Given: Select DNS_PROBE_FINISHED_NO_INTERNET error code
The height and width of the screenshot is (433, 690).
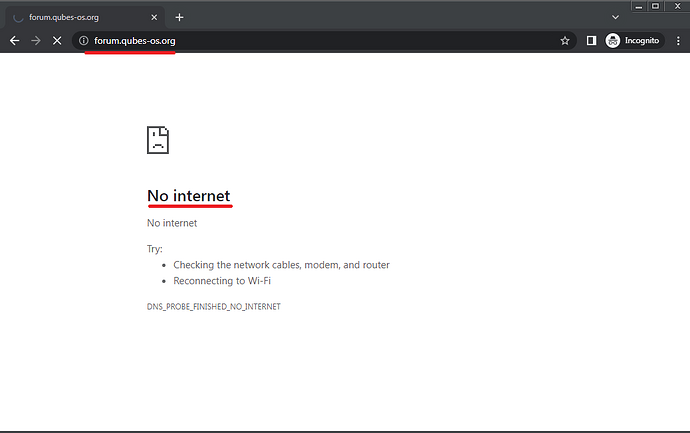Looking at the screenshot, I should coord(213,307).
